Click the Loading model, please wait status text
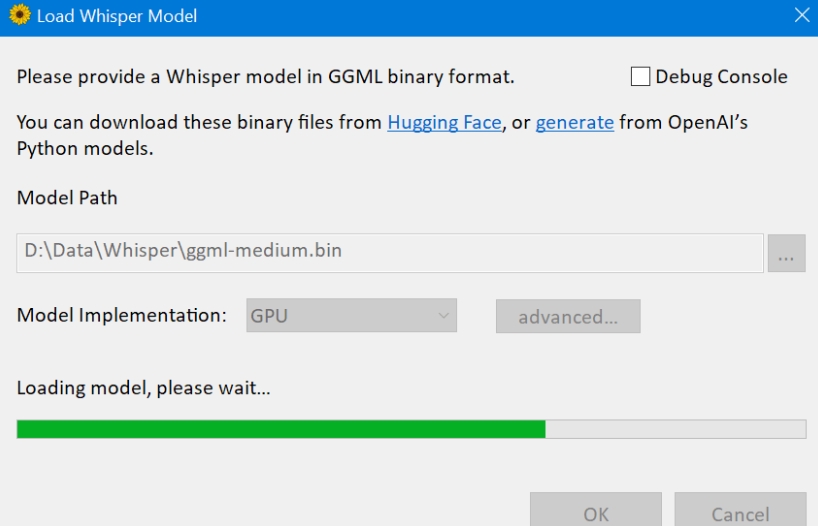Image resolution: width=818 pixels, height=526 pixels. point(143,388)
